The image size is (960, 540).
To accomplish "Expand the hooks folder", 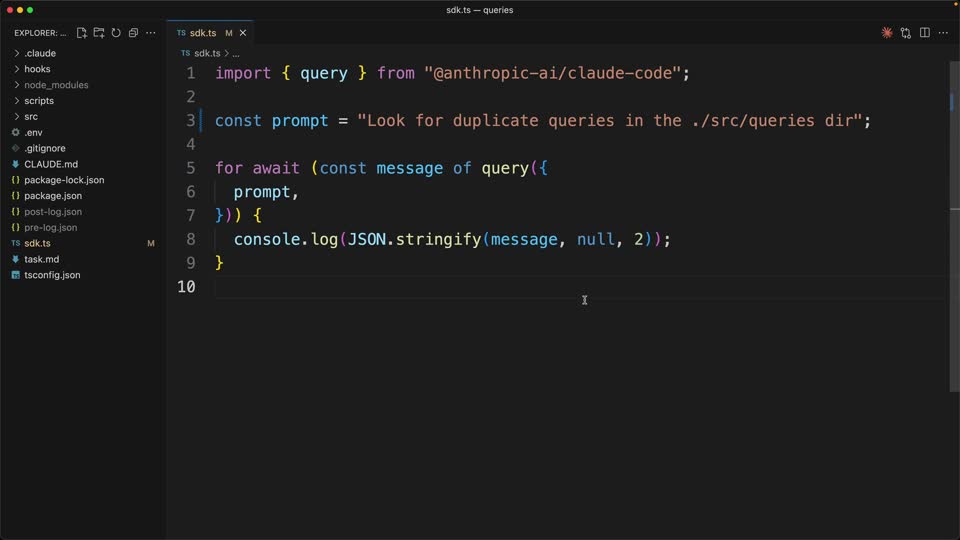I will tap(83, 69).
